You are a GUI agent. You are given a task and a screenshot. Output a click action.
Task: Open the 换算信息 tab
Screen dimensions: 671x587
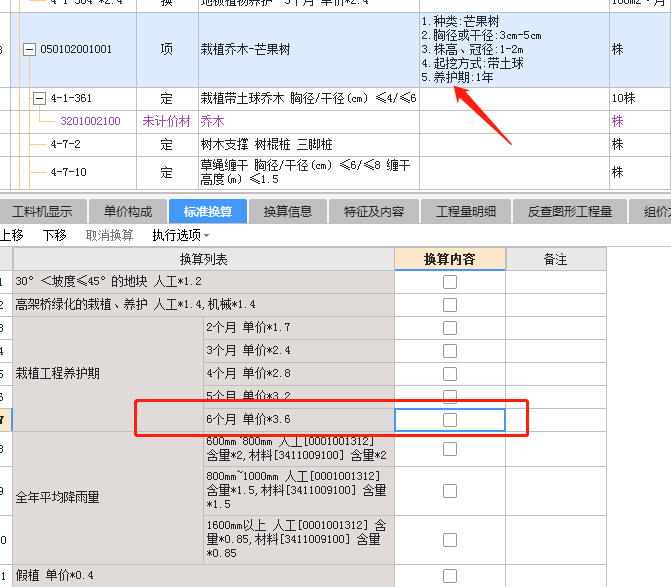[288, 211]
